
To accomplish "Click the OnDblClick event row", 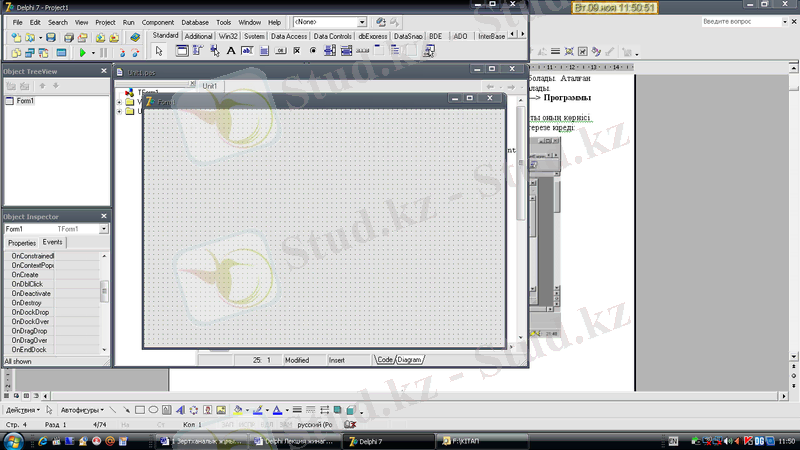I will pos(52,284).
